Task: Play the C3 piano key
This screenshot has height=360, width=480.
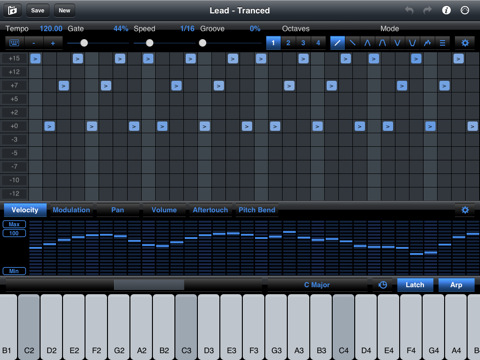Action: coord(186,327)
